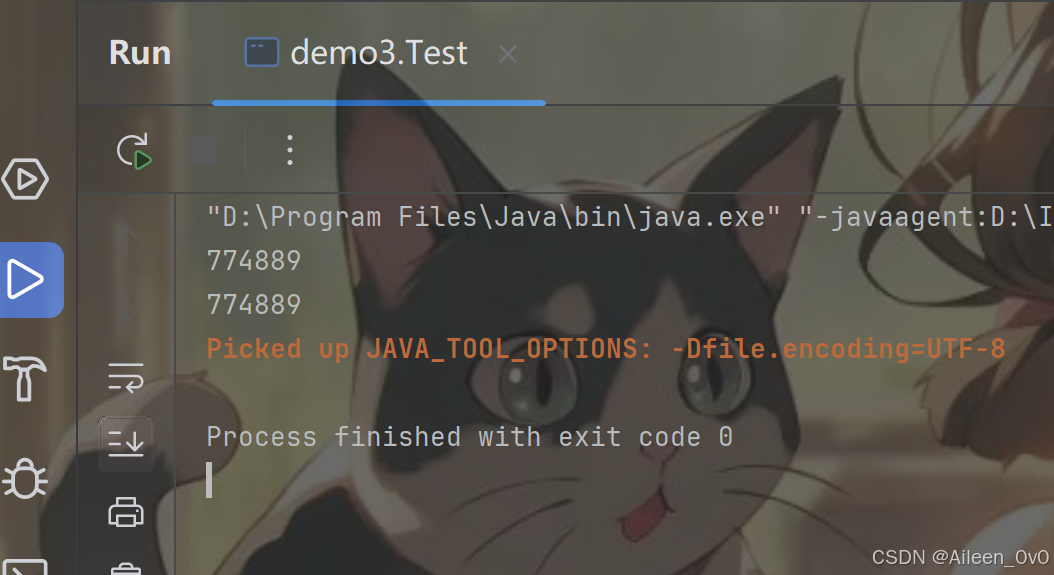Open the Services tool window hexagon icon
The width and height of the screenshot is (1054, 575).
[x=26, y=179]
